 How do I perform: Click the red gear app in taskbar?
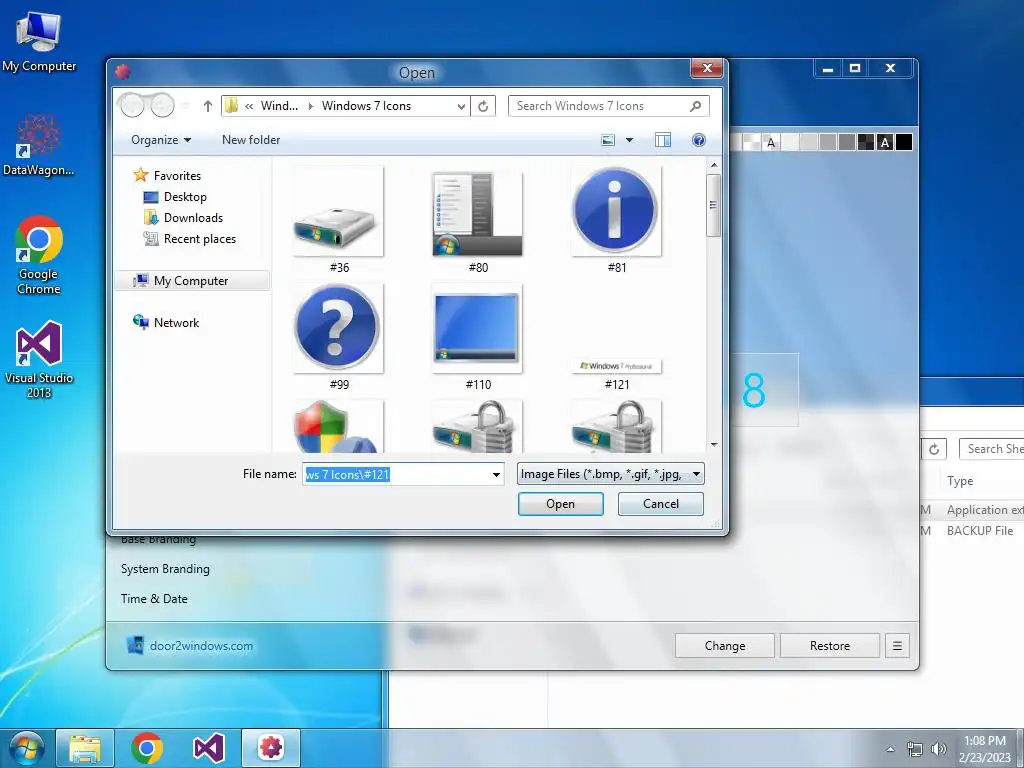point(271,748)
